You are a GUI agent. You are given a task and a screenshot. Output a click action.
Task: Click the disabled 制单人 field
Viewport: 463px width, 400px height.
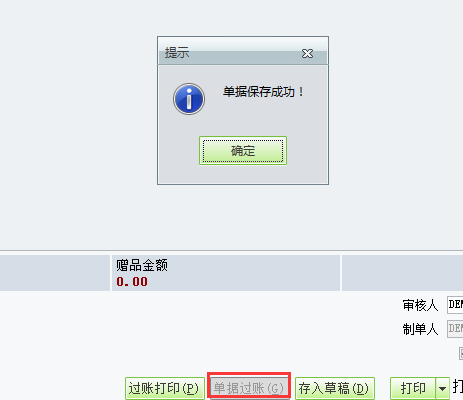(x=455, y=329)
